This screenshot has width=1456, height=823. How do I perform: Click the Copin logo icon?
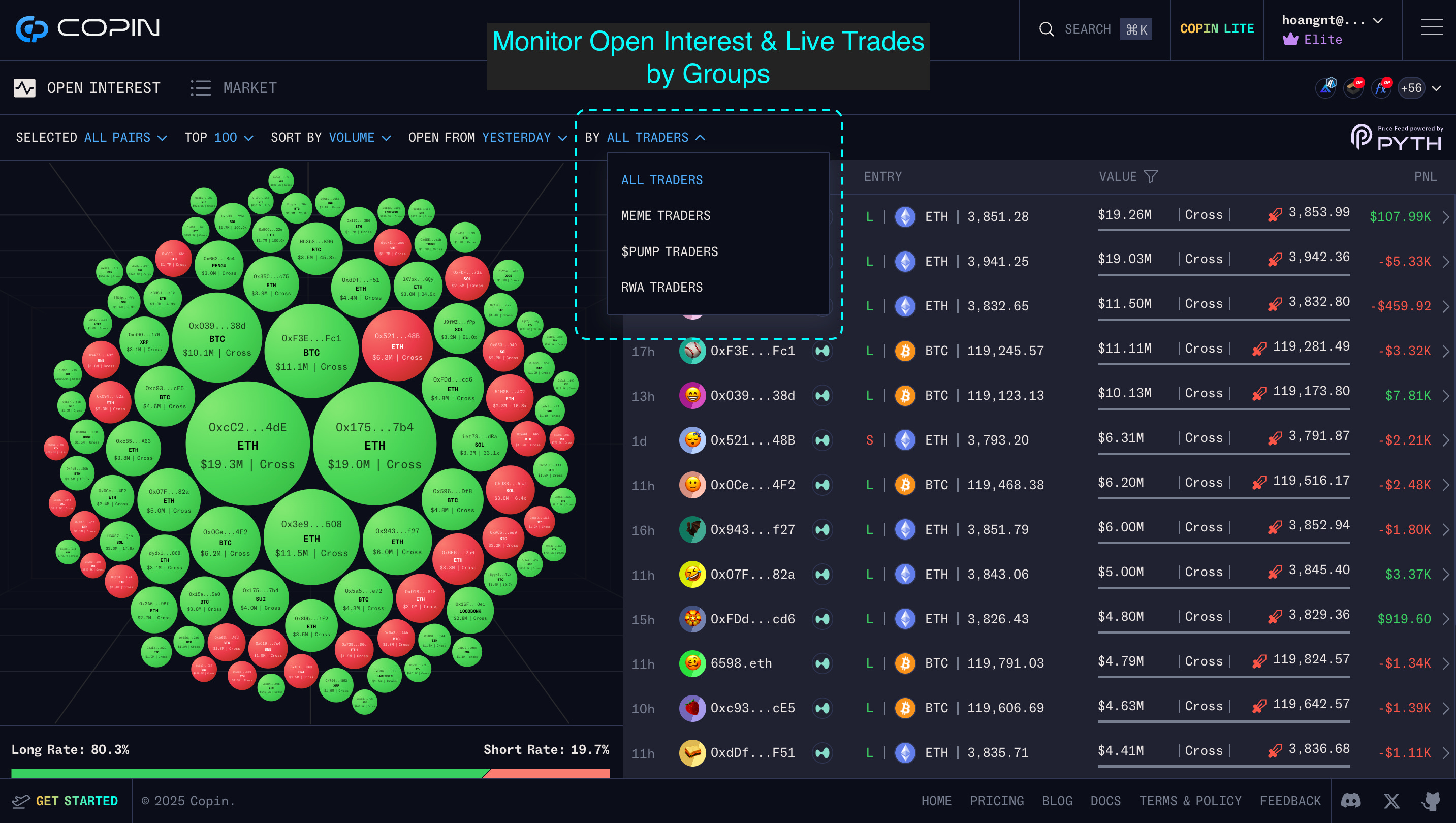point(31,28)
